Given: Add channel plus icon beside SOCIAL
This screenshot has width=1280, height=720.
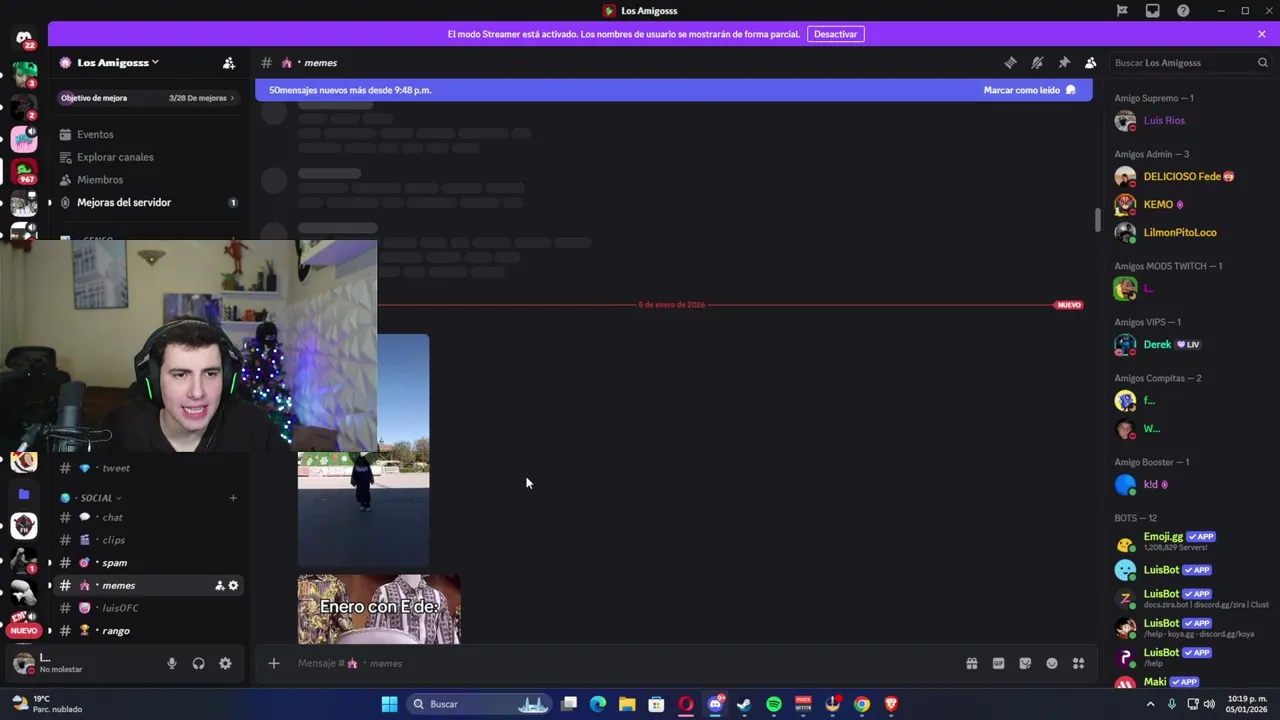Looking at the screenshot, I should pyautogui.click(x=233, y=498).
